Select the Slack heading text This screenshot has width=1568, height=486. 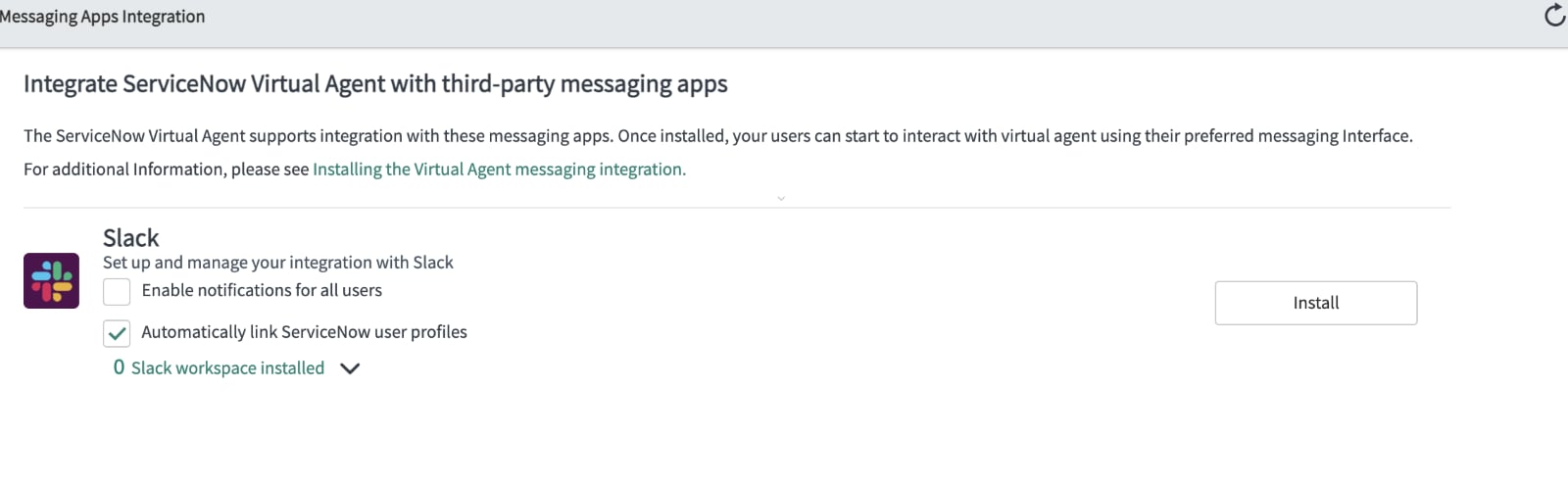click(x=131, y=238)
